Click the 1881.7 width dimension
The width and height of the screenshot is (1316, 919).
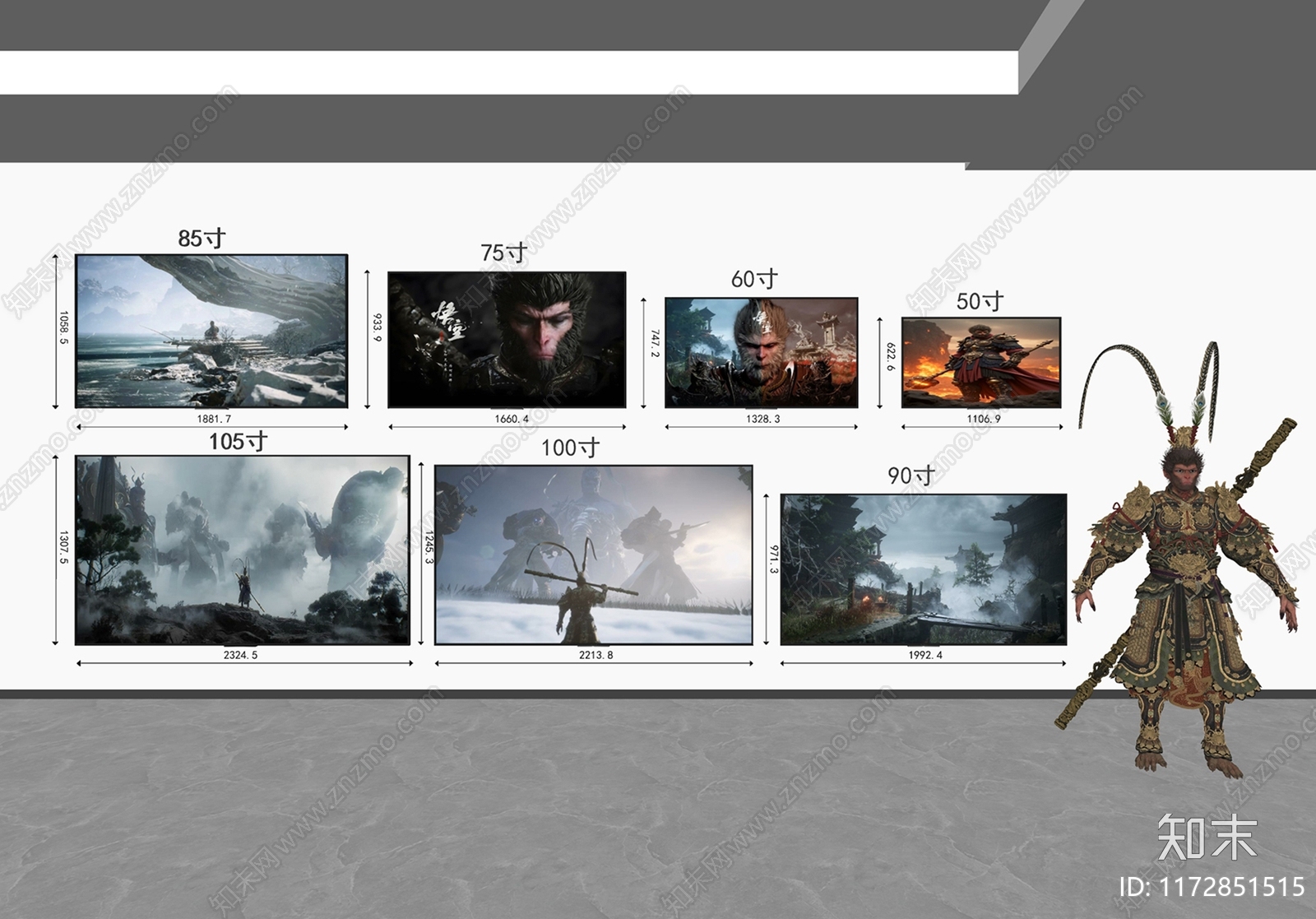pos(214,419)
